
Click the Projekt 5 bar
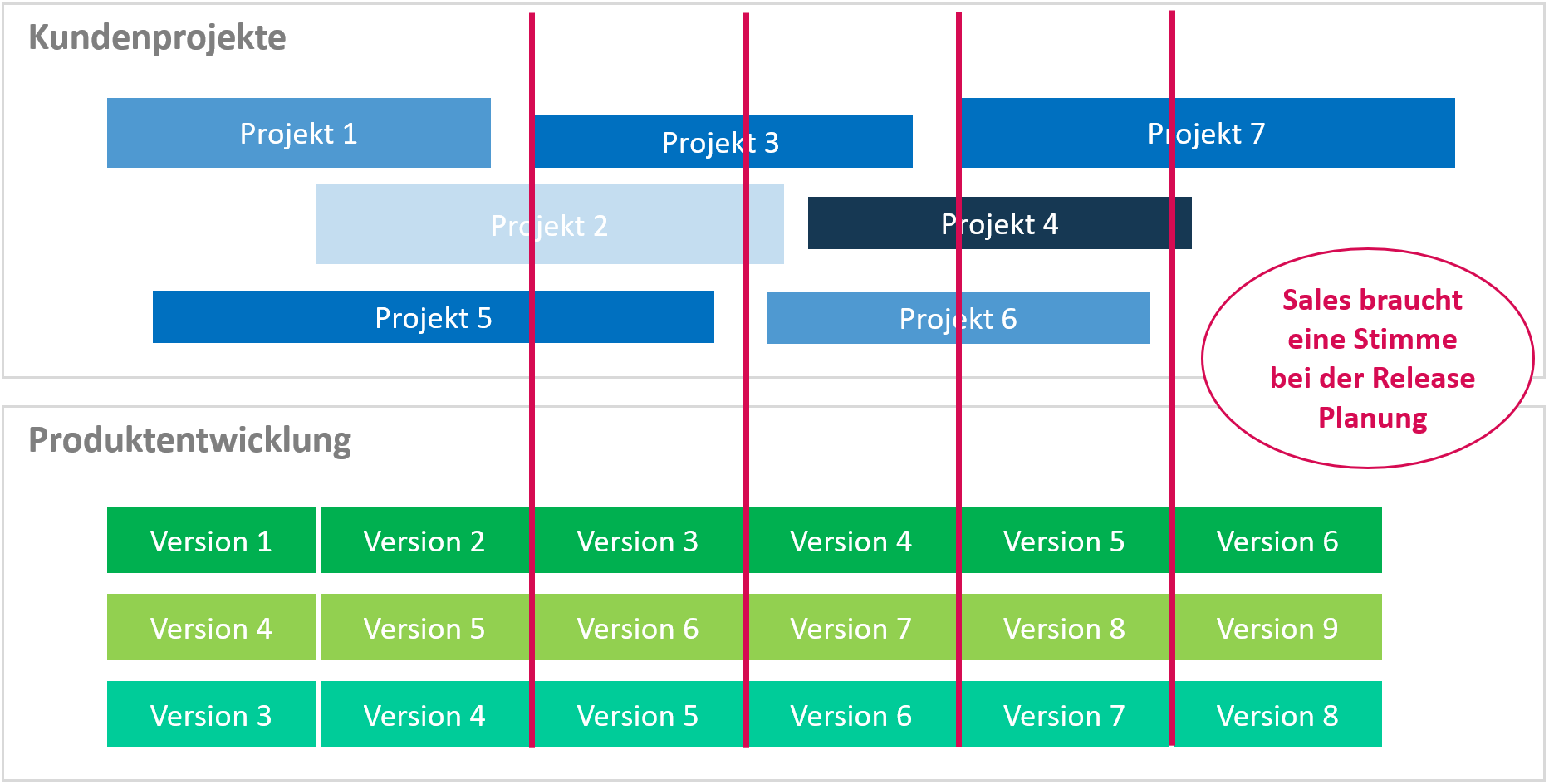[433, 317]
